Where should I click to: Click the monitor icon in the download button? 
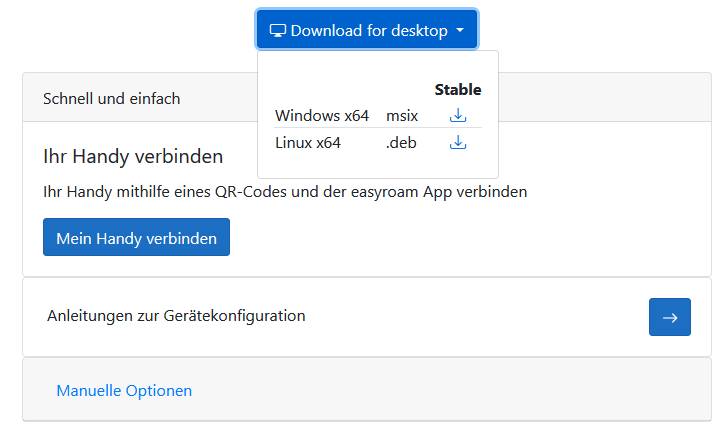(277, 31)
